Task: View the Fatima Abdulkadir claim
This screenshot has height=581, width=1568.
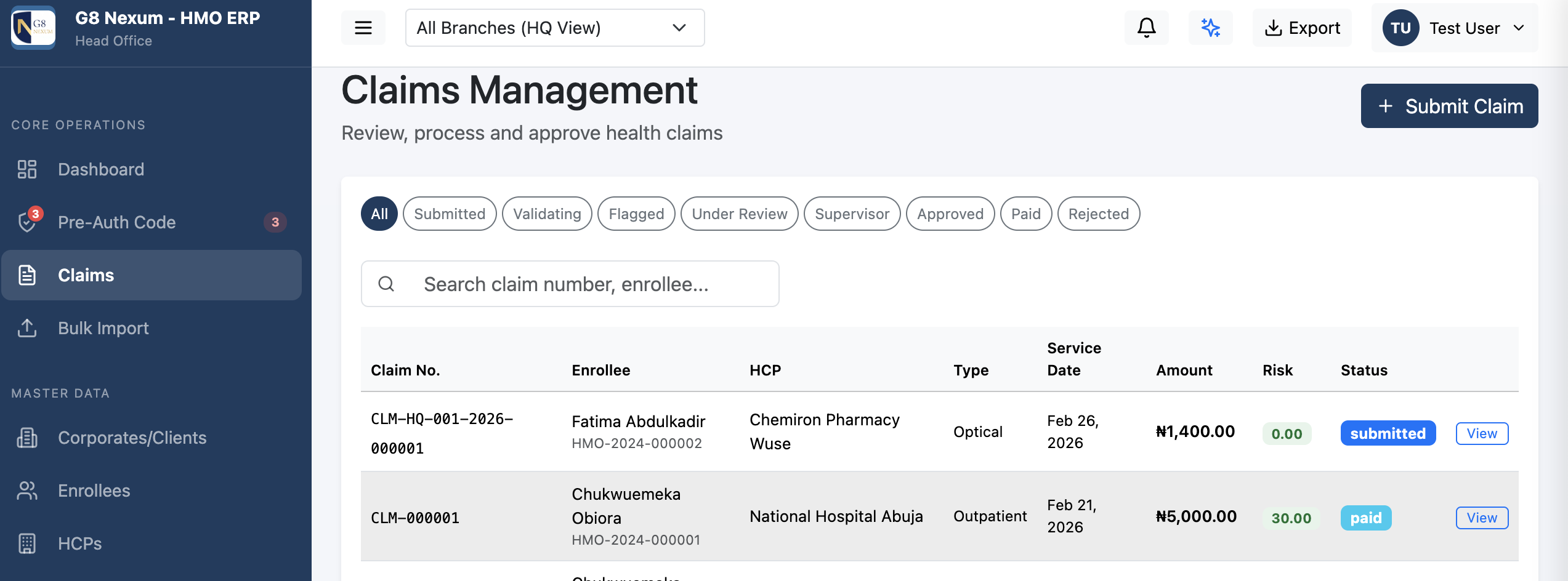Action: pyautogui.click(x=1482, y=433)
